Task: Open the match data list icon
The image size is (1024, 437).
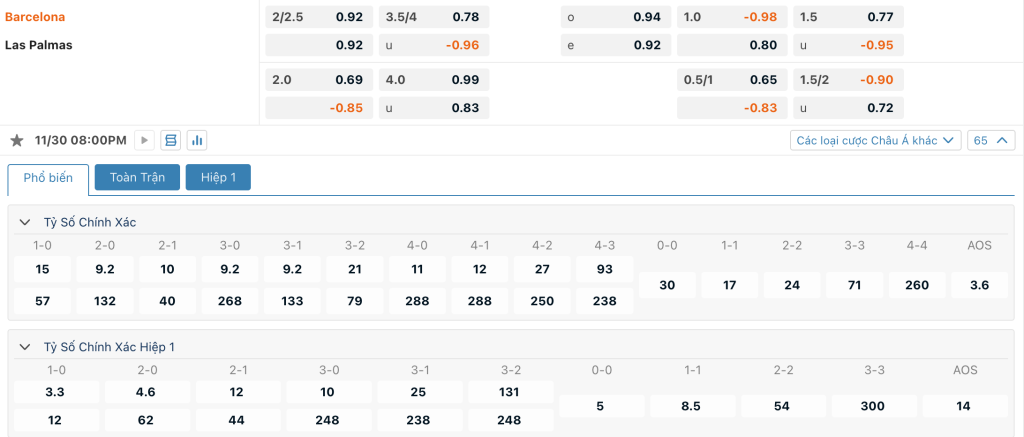Action: click(x=170, y=140)
